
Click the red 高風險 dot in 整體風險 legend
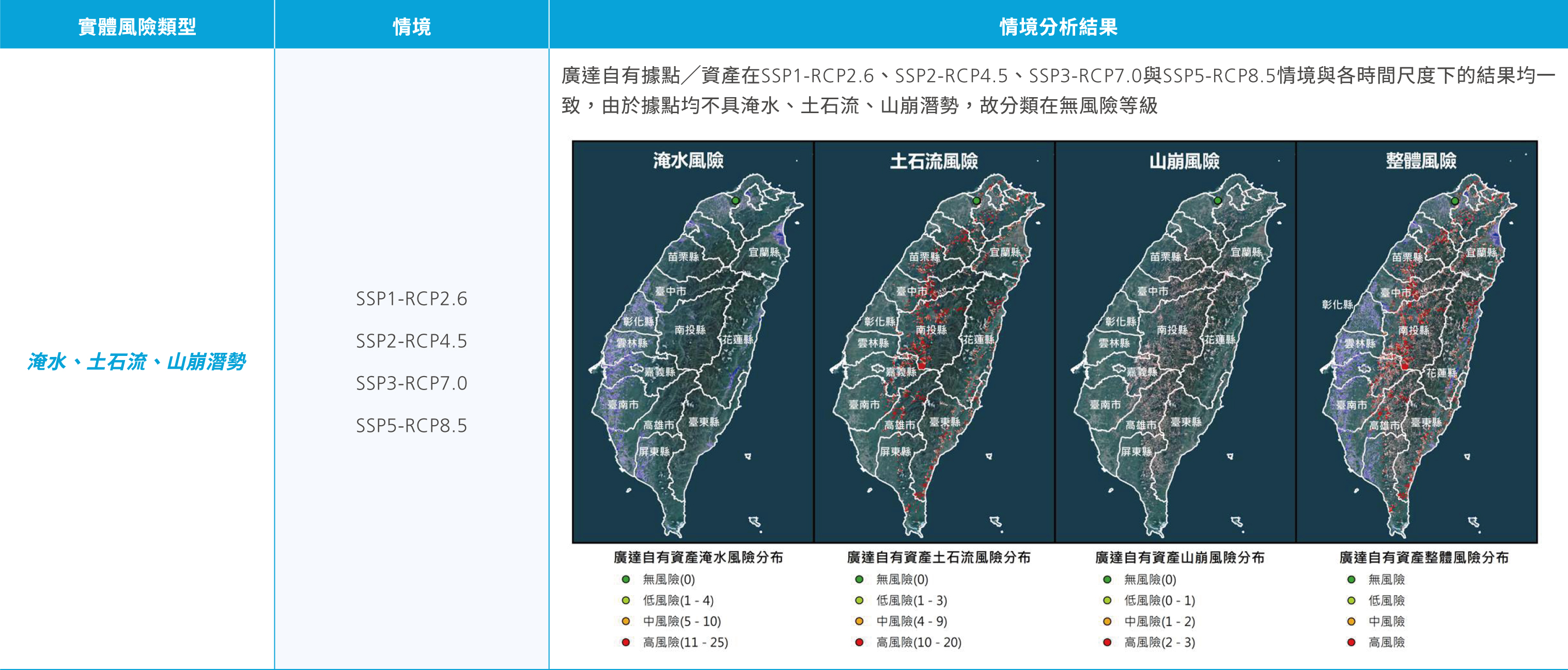tap(1352, 642)
